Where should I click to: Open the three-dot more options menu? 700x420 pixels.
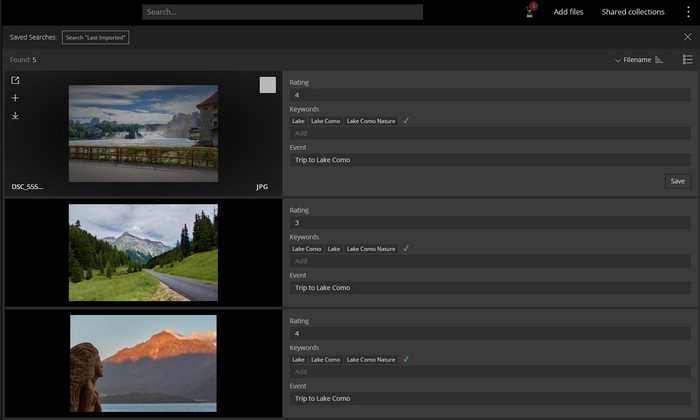pos(687,12)
